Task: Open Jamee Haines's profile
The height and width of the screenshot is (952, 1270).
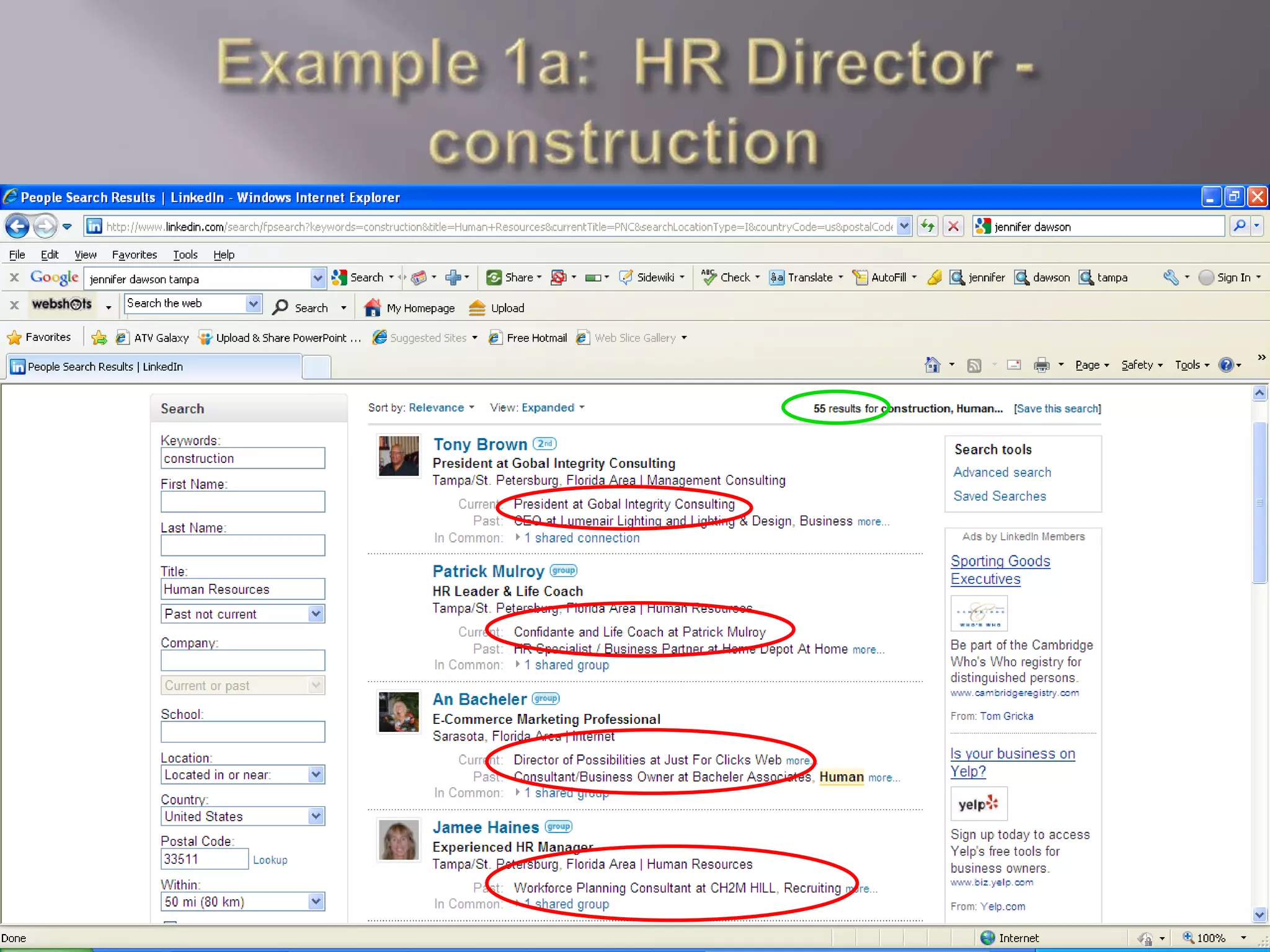Action: coord(486,827)
